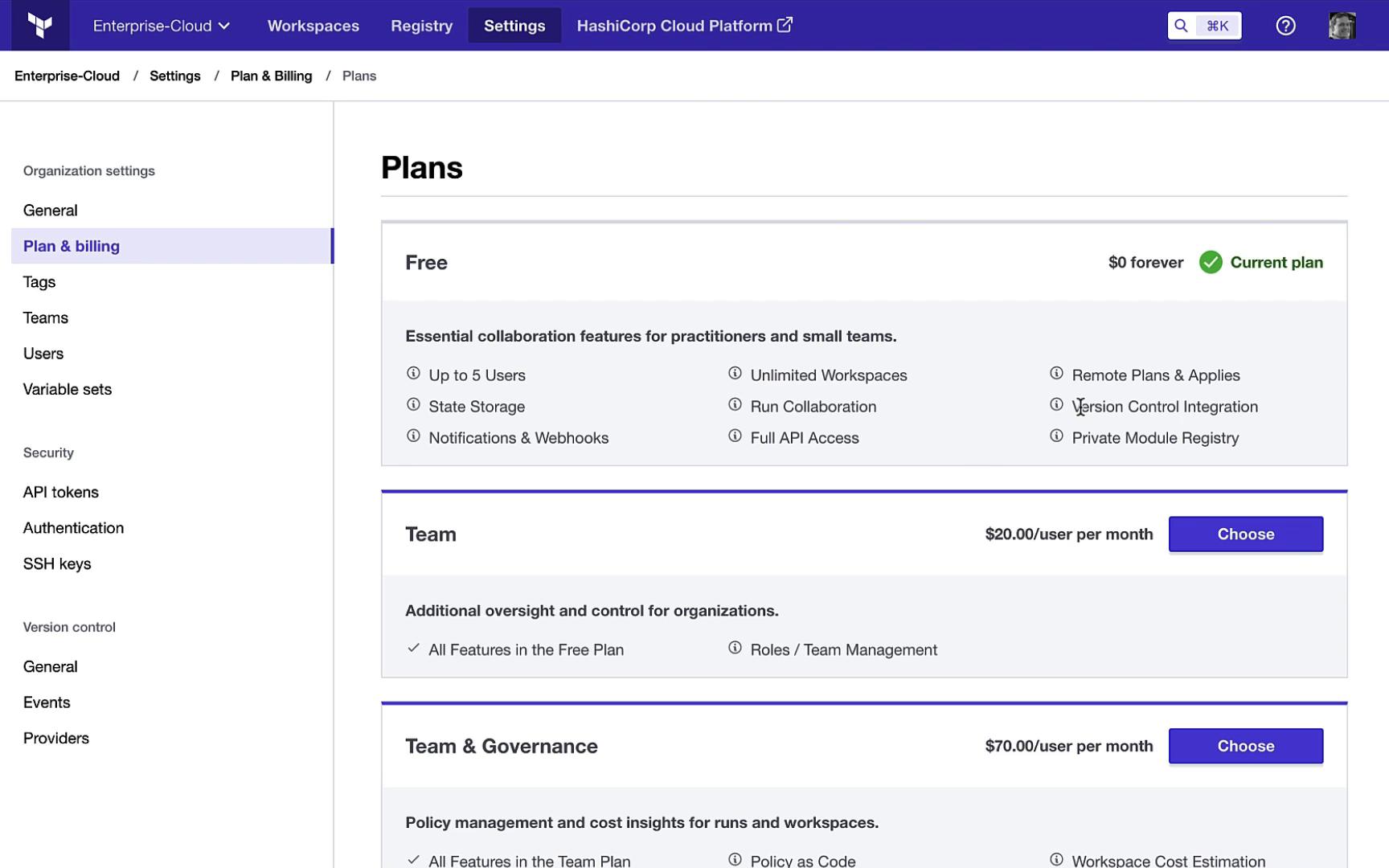This screenshot has height=868, width=1389.
Task: Open the Workspaces menu item
Action: point(313,26)
